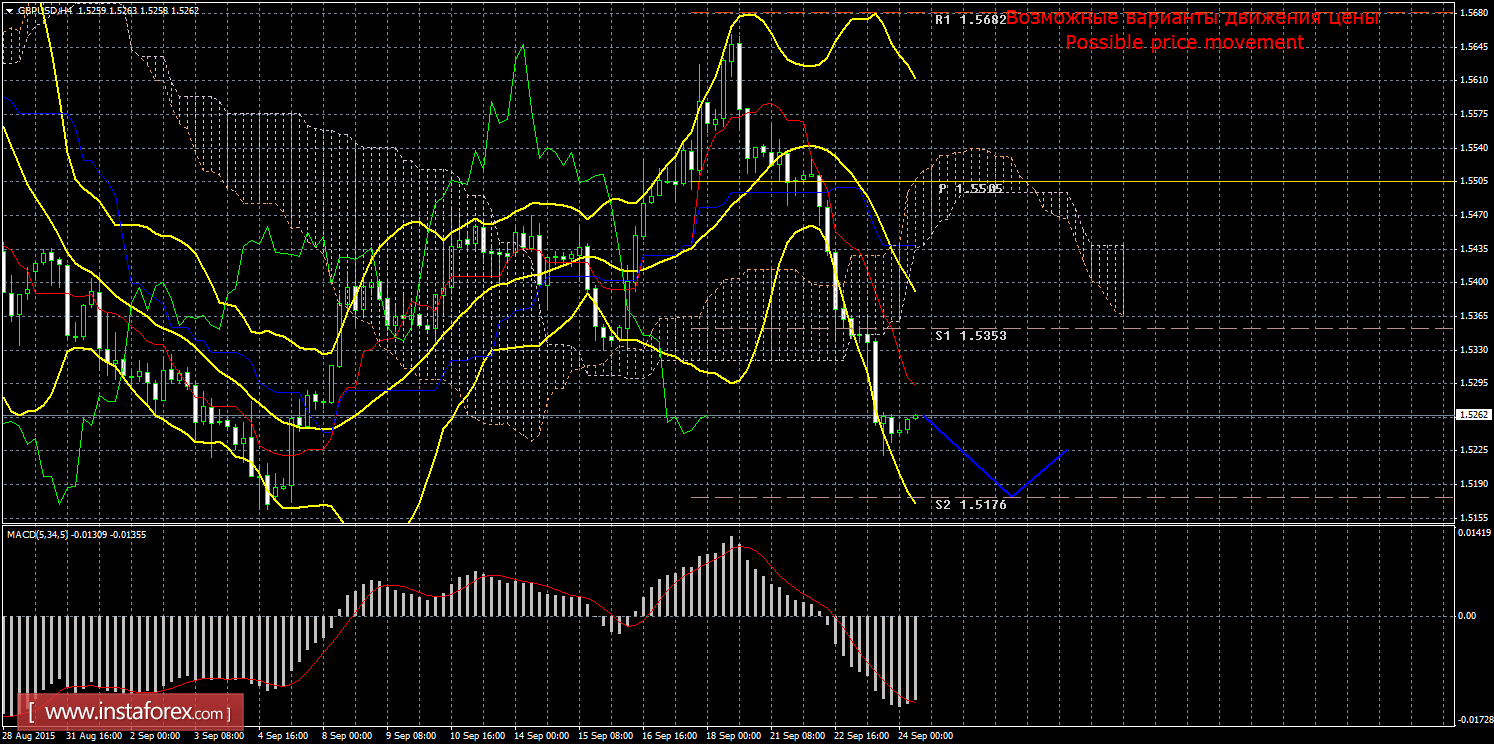The image size is (1494, 744).
Task: Select the P 1.5505 pivot level label
Action: [x=969, y=189]
